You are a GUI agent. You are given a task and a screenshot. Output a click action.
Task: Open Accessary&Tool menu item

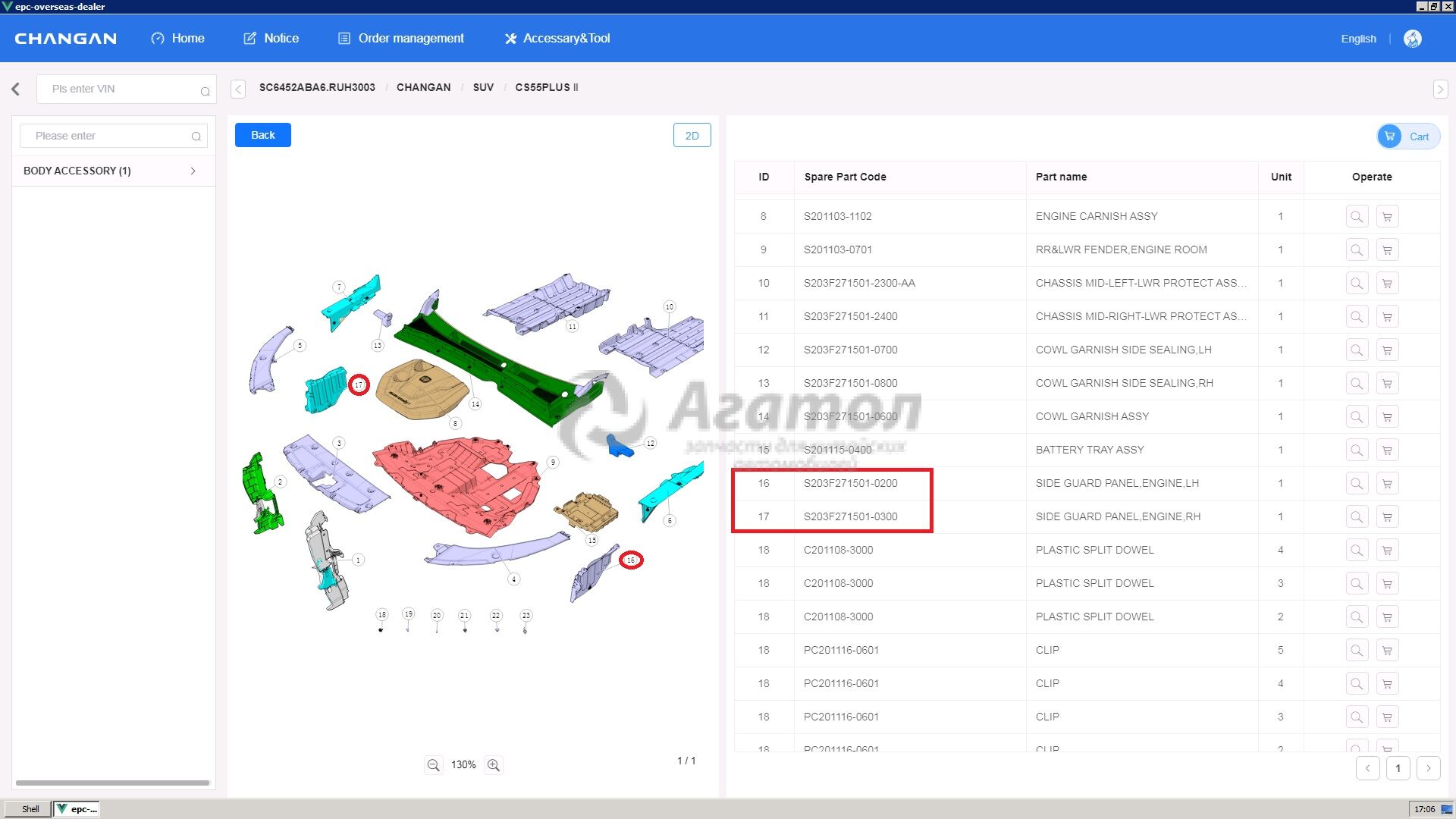[x=557, y=39]
